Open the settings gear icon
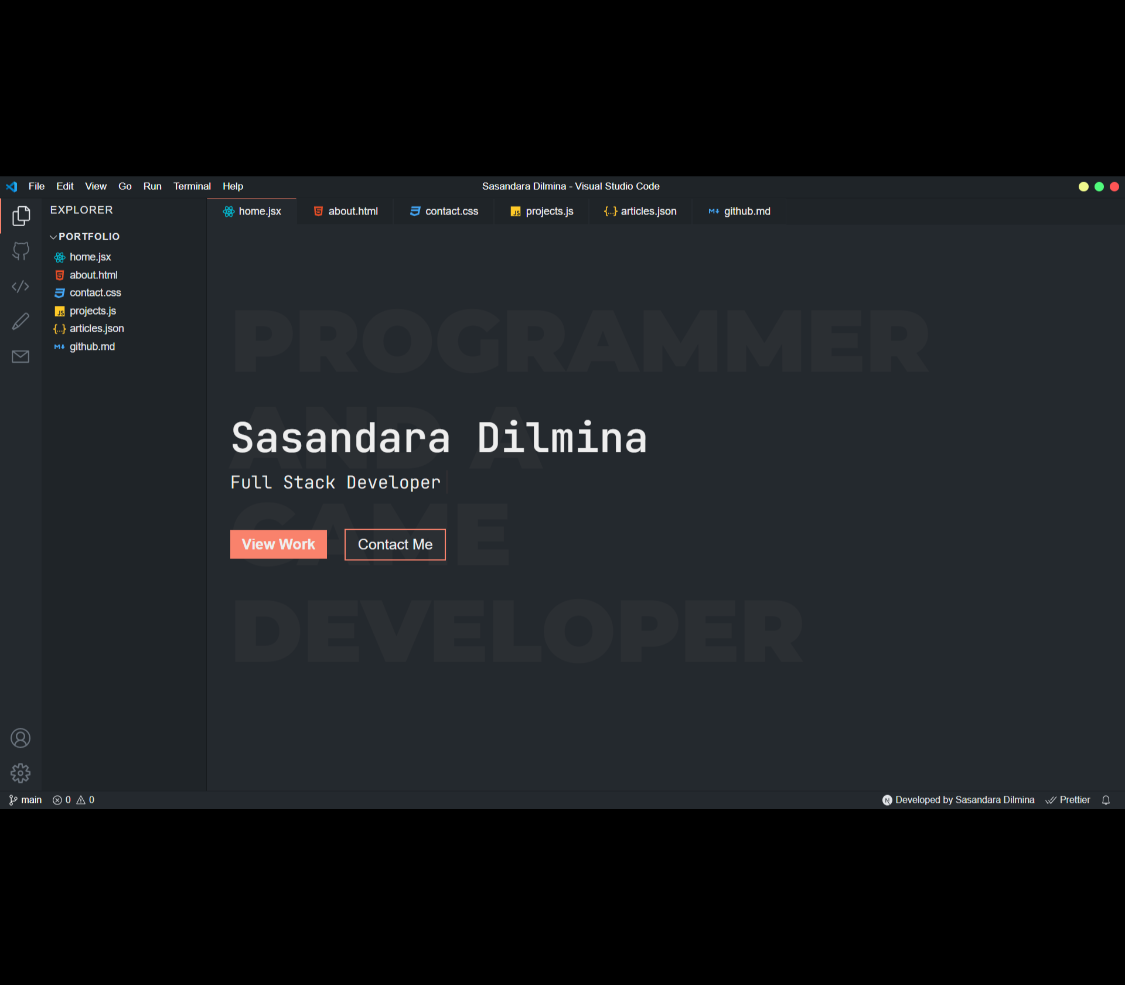Screen dimensions: 1125x985 20,773
